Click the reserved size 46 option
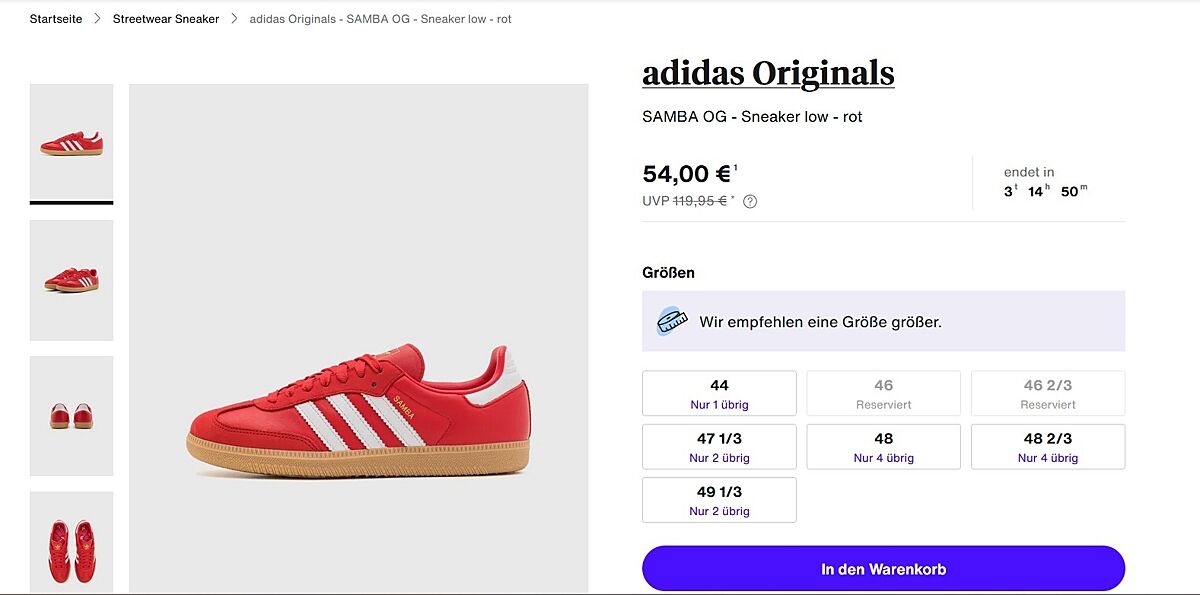The height and width of the screenshot is (595, 1200). pyautogui.click(x=883, y=394)
